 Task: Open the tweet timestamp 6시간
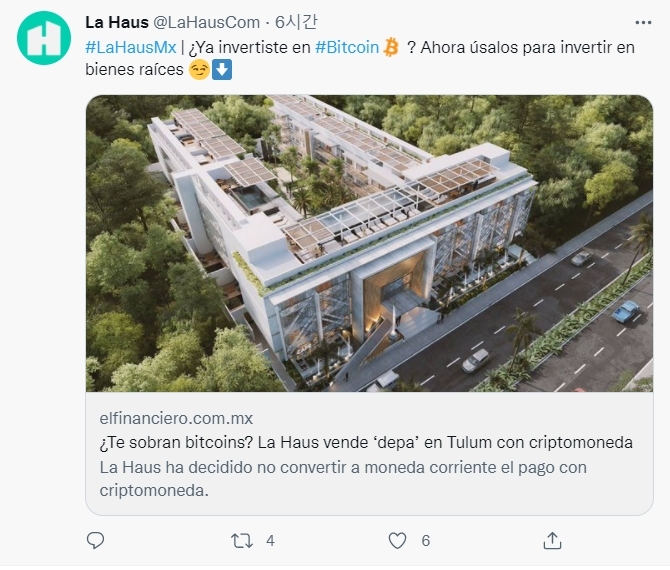(296, 22)
